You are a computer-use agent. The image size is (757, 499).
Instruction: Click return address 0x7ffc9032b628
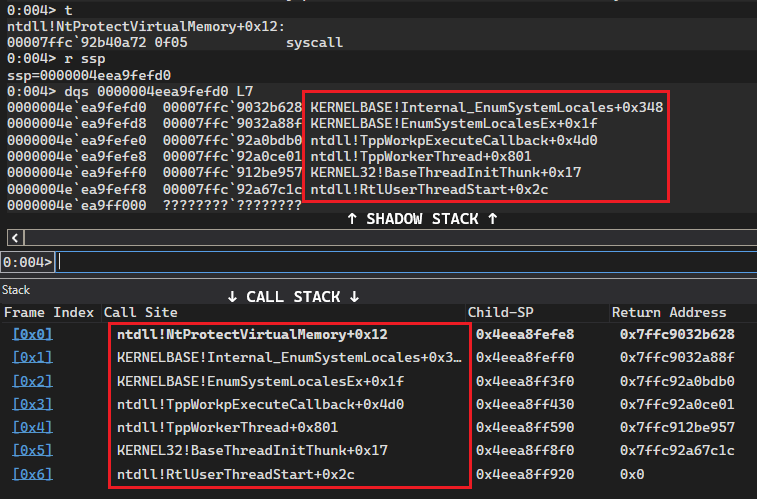click(677, 334)
